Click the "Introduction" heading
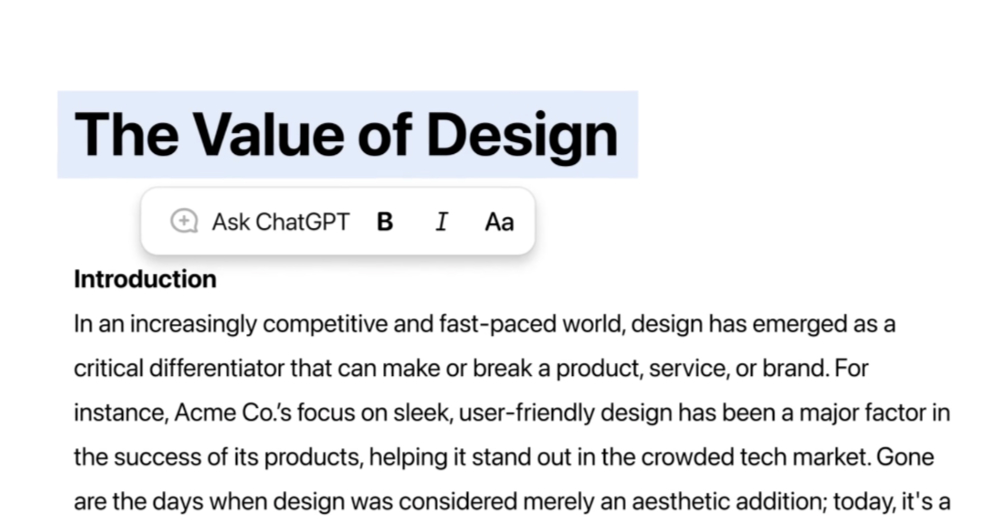Viewport: 1000px width, 526px height. (145, 279)
